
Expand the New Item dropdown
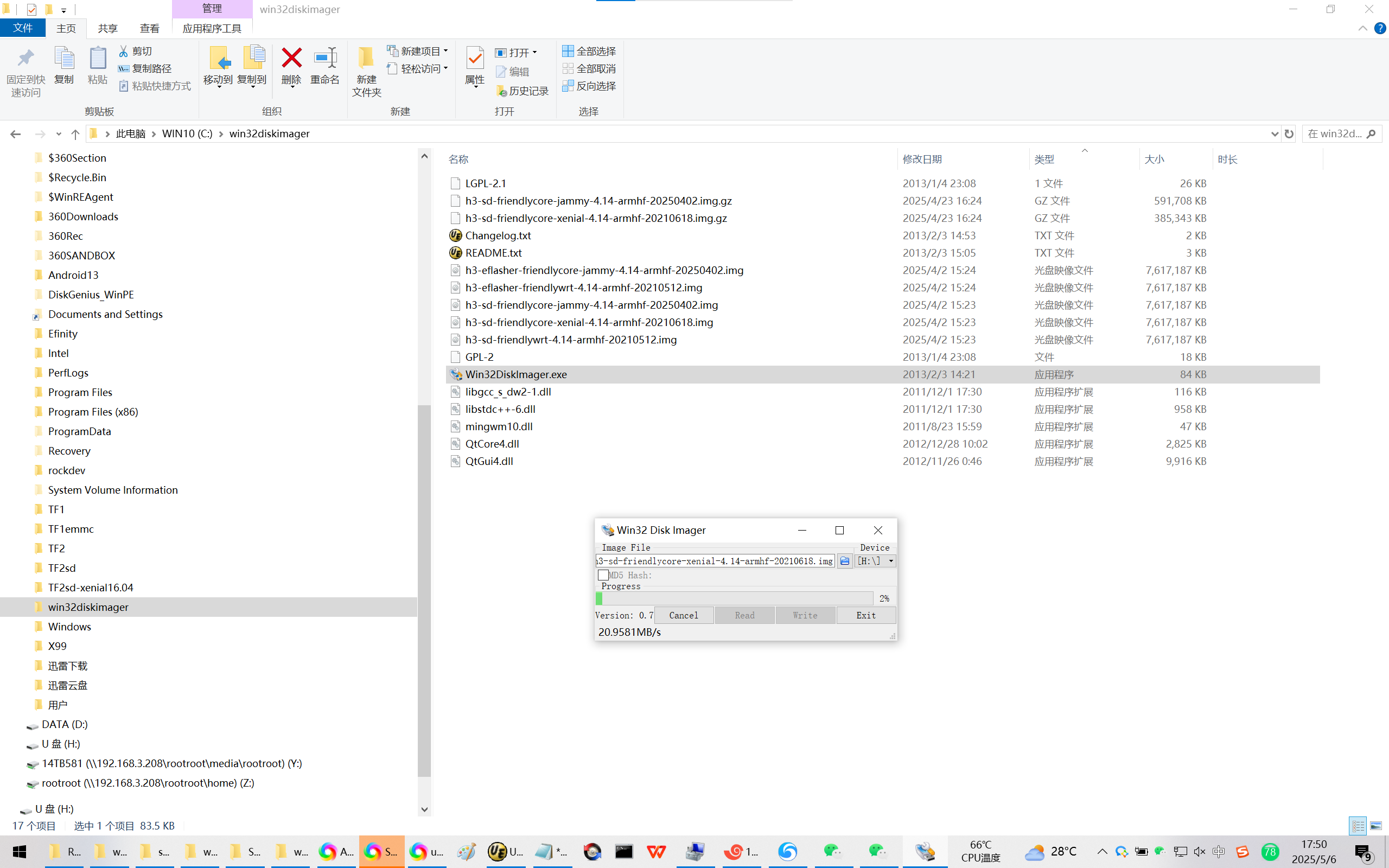[445, 51]
